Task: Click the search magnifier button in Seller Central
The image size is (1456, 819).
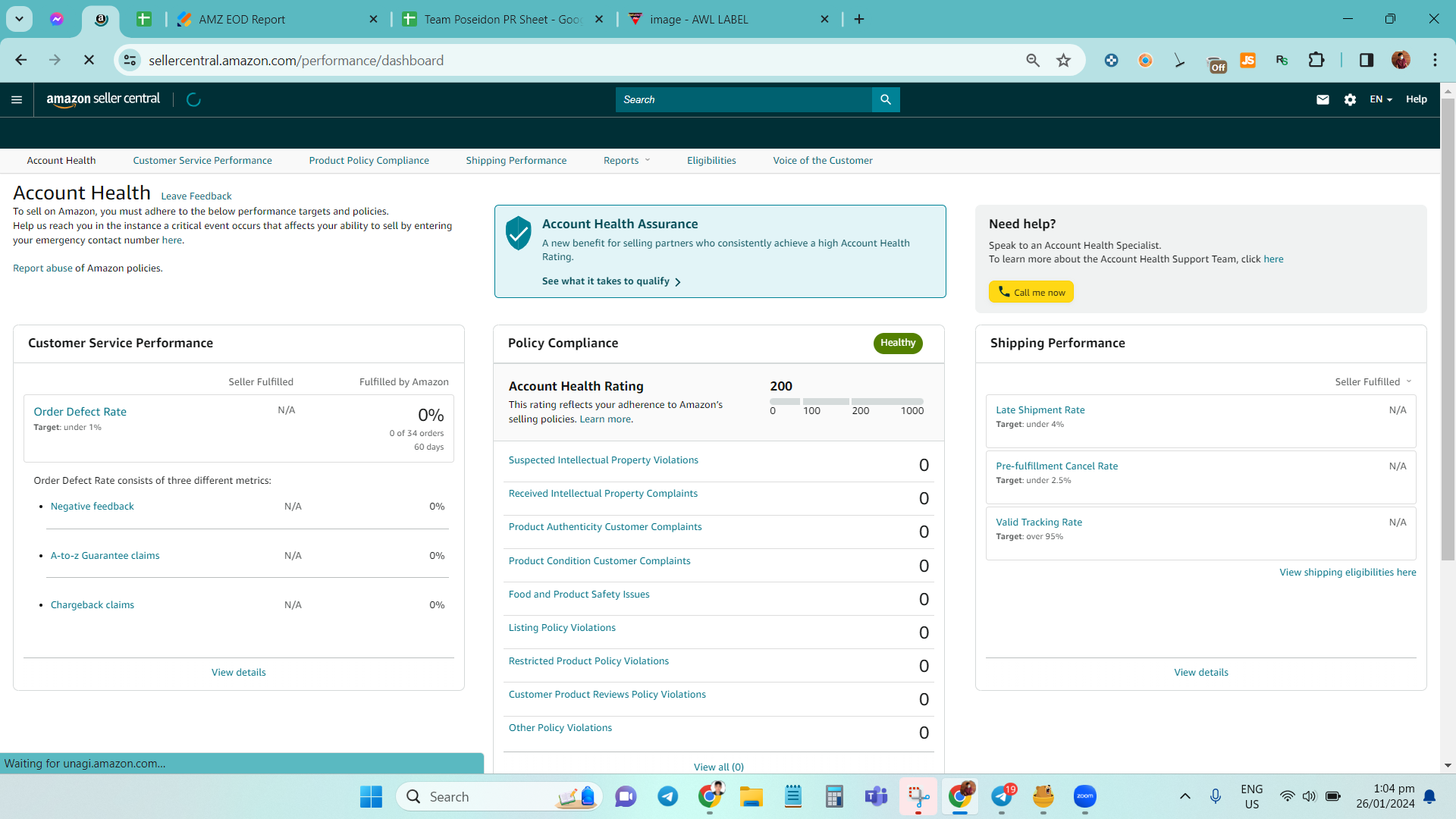Action: pos(886,99)
